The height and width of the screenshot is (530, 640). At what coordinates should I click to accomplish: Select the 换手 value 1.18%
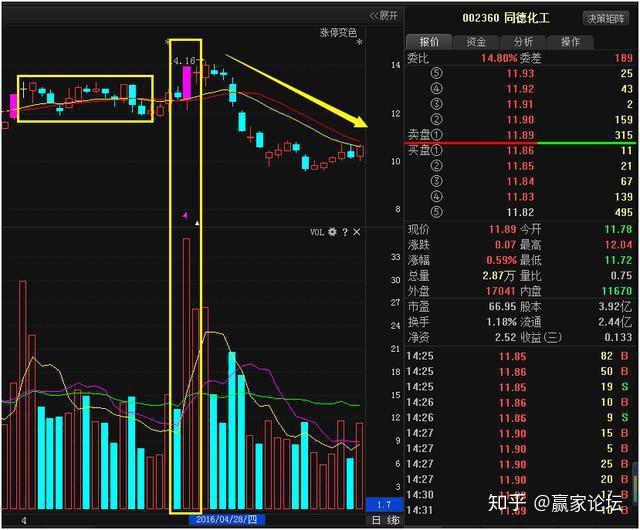pos(501,322)
